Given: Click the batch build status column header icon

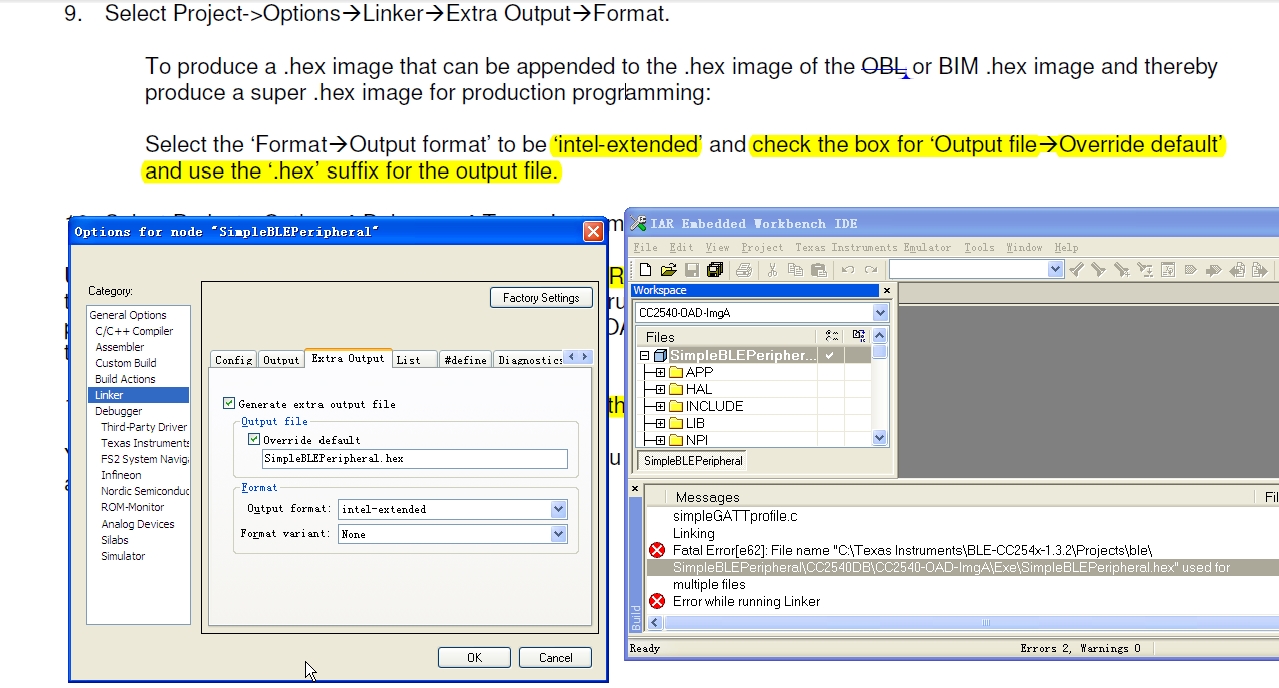Looking at the screenshot, I should (x=859, y=337).
